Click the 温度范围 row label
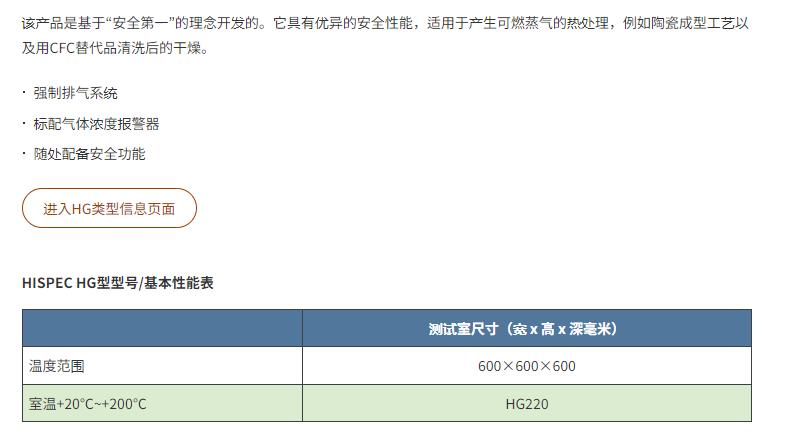791x442 pixels. click(x=56, y=366)
